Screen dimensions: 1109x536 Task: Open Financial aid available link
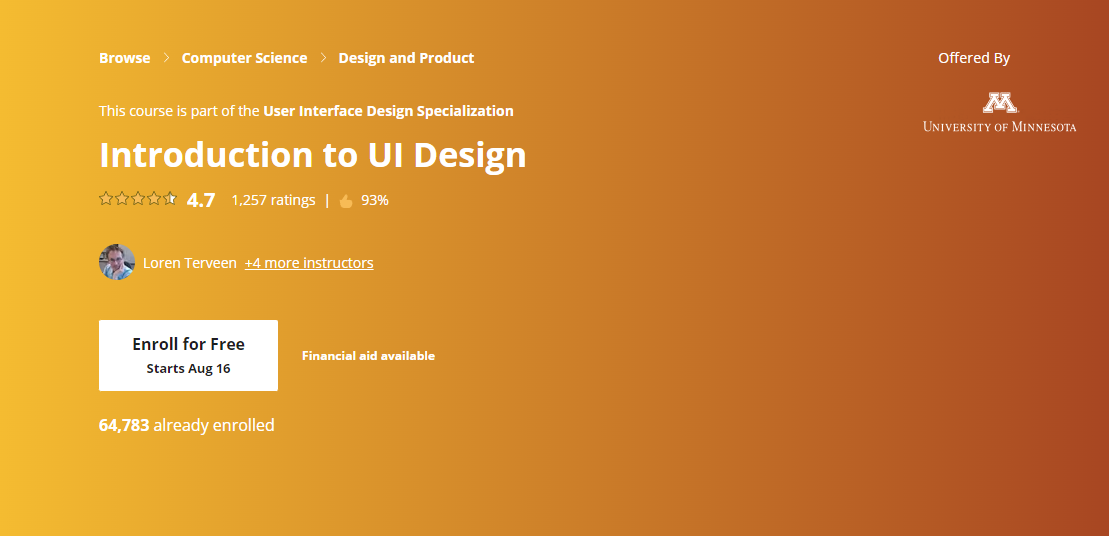pos(368,356)
